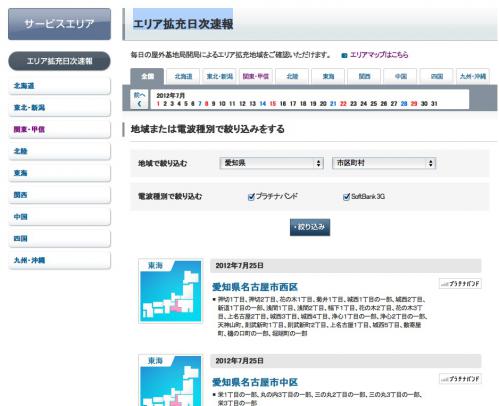Switch to the 九州・沖縄 tab

pos(473,76)
